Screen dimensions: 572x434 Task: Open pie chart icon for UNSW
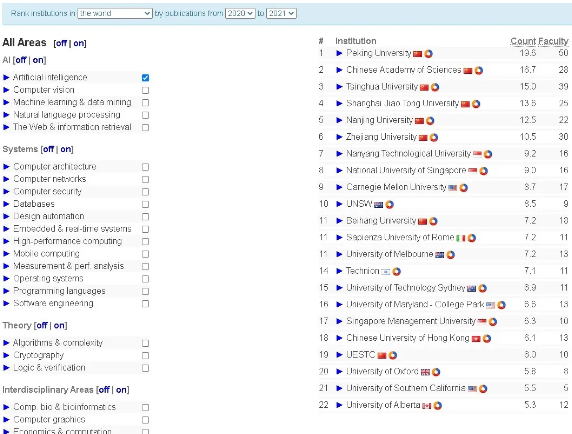[x=390, y=205]
